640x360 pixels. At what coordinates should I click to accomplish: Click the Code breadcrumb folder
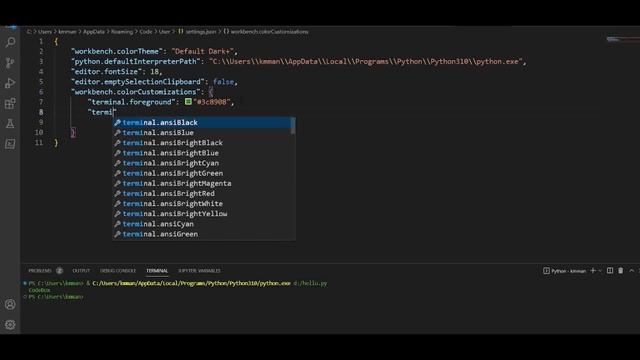[x=146, y=31]
